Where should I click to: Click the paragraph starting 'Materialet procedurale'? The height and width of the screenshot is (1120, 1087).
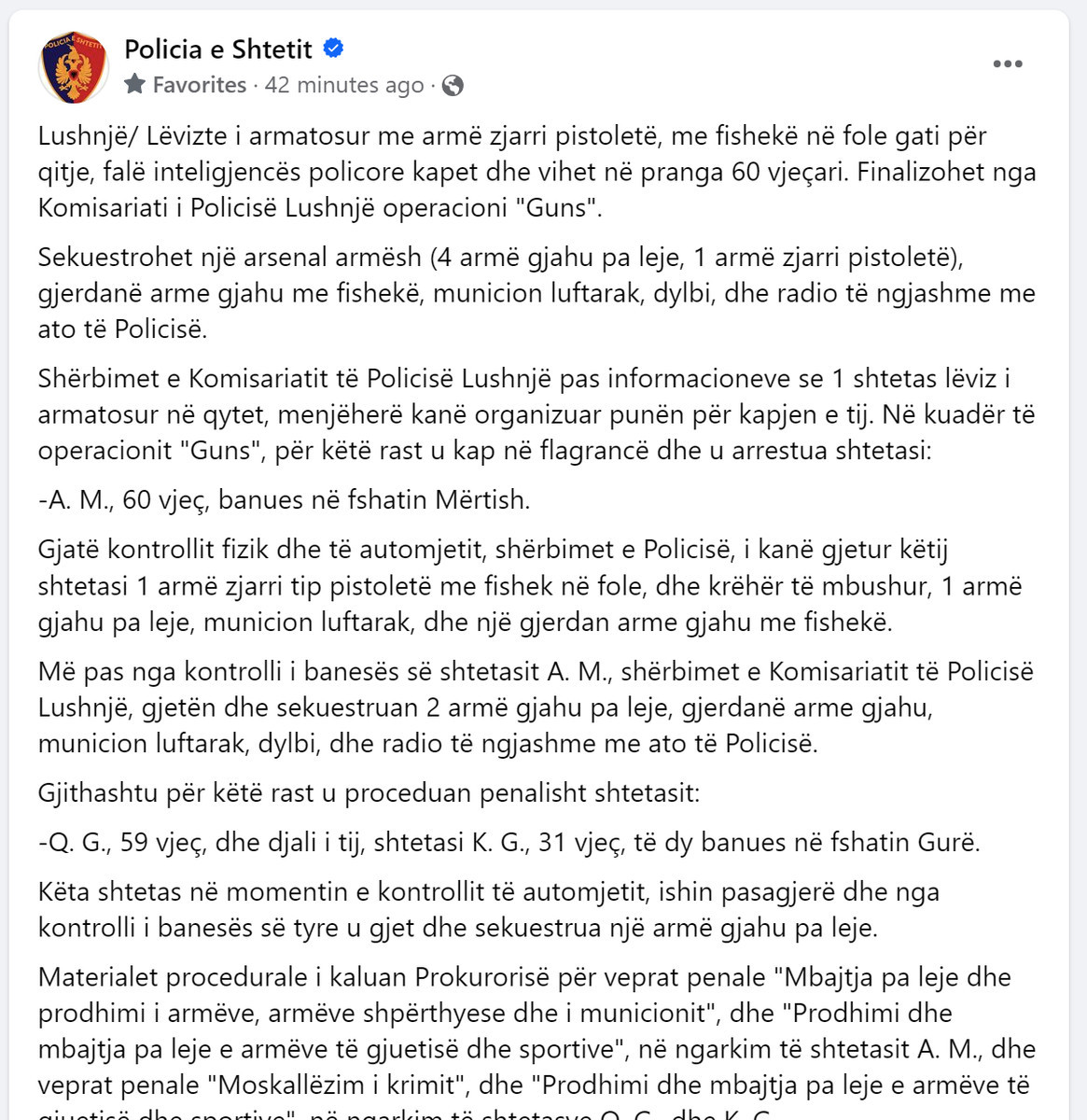[537, 1041]
